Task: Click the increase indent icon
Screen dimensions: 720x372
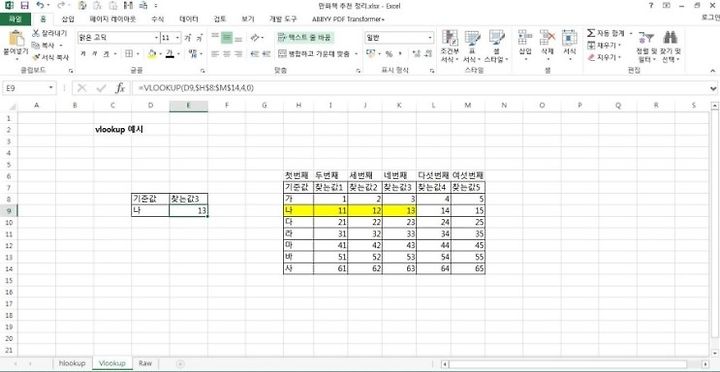Action: click(266, 54)
